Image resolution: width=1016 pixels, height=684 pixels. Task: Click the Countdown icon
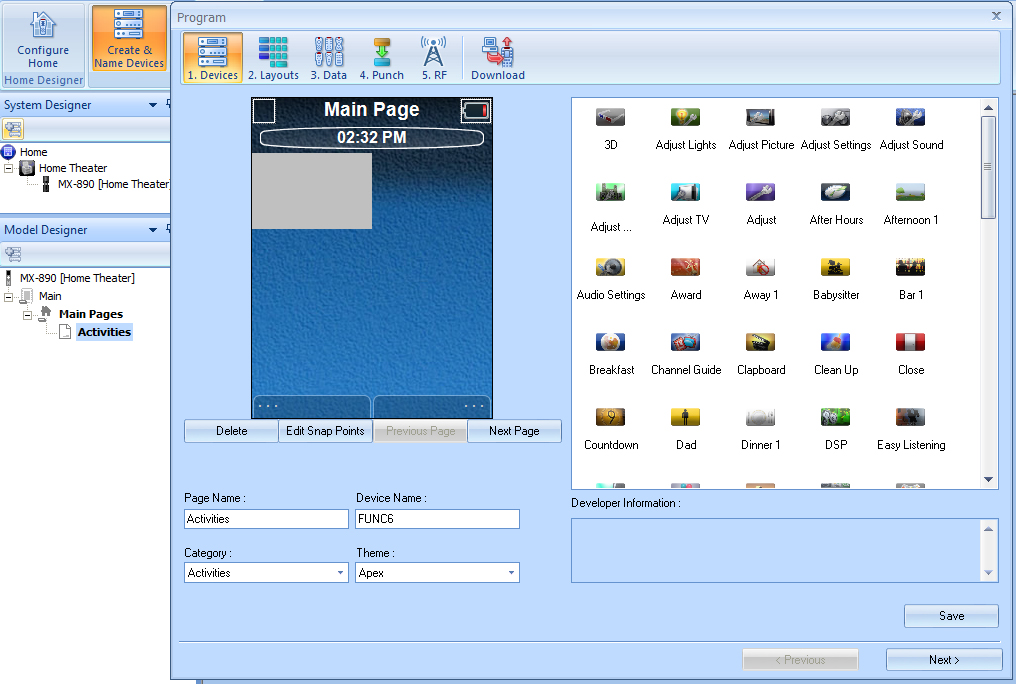[611, 418]
